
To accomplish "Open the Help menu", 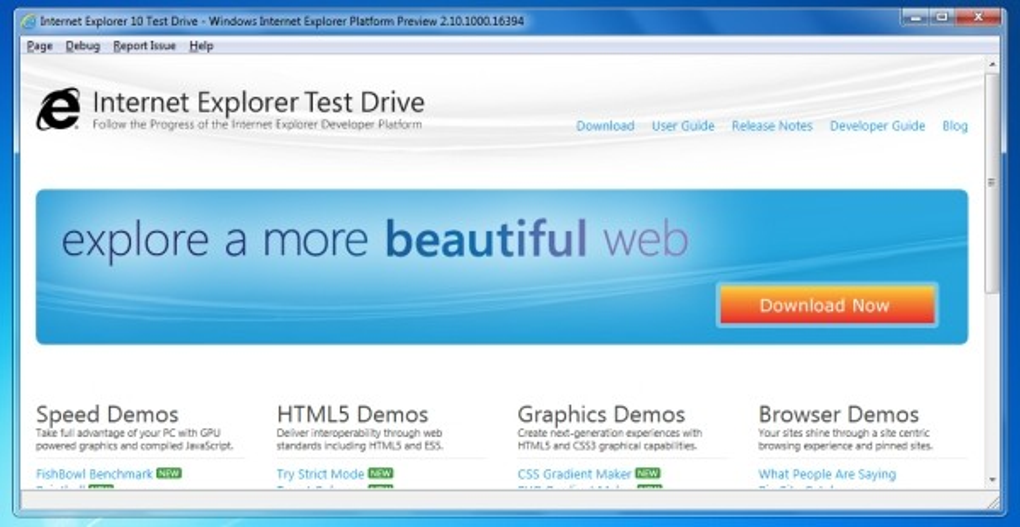I will coord(201,46).
